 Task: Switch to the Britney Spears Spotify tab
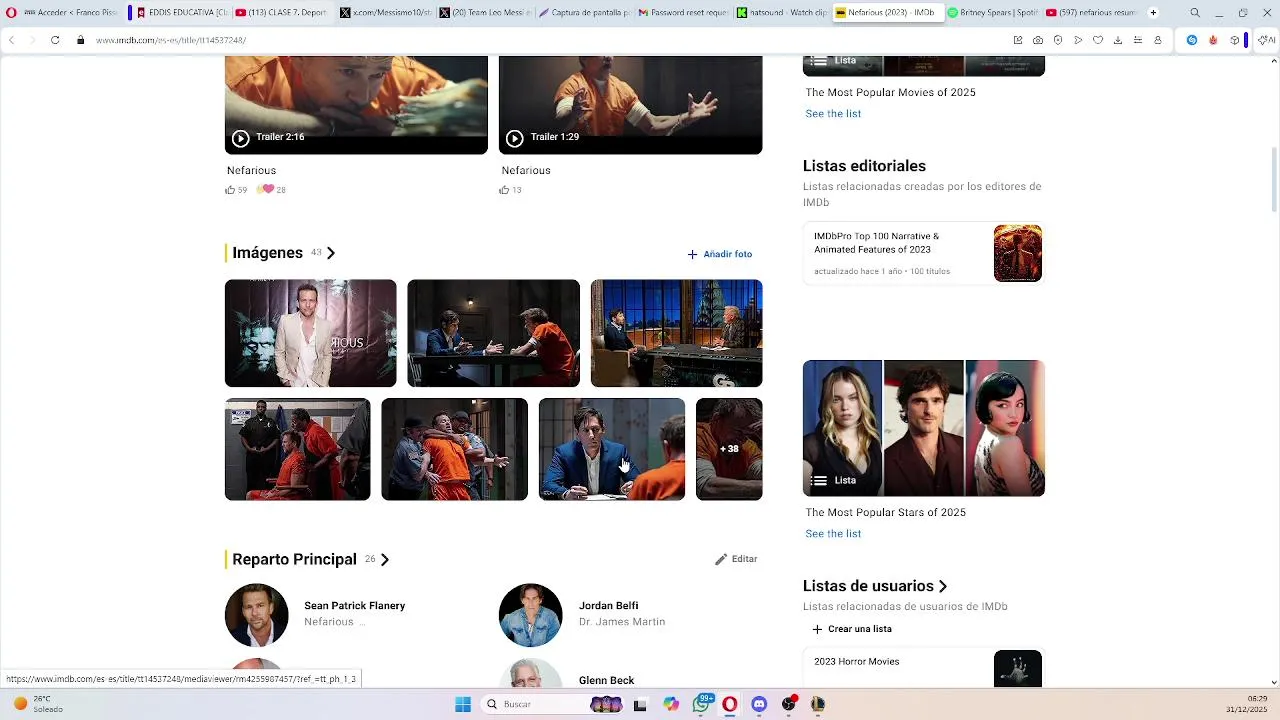993,13
